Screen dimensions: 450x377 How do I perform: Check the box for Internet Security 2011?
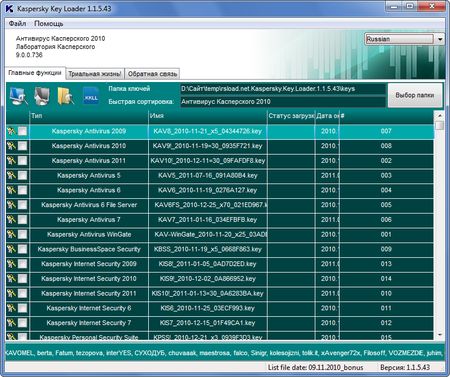pyautogui.click(x=22, y=293)
